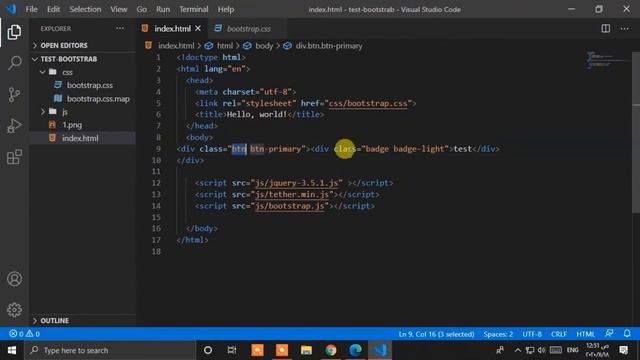The width and height of the screenshot is (640, 360).
Task: Open the Edit menu
Action: [x=53, y=9]
